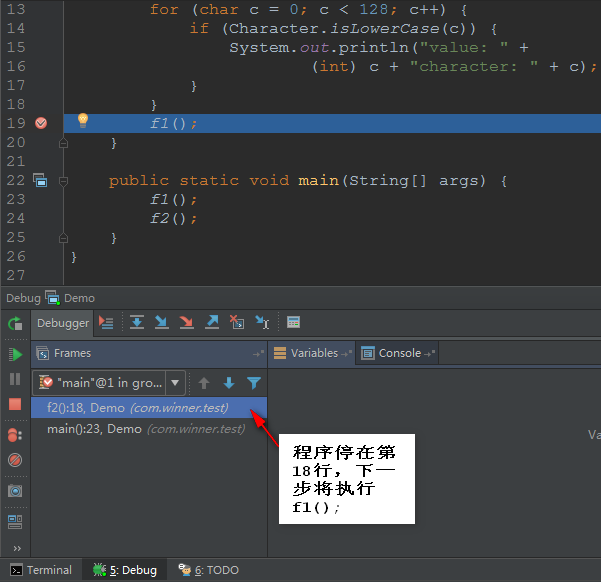Viewport: 601px width, 582px height.
Task: Open the thread selector dropdown arrow
Action: click(175, 383)
